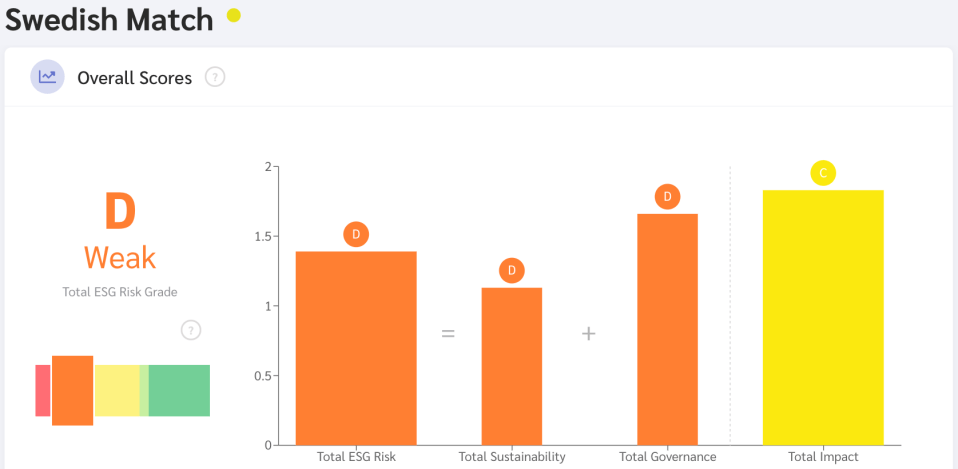Click the Overall Scores chart icon

[x=47, y=77]
